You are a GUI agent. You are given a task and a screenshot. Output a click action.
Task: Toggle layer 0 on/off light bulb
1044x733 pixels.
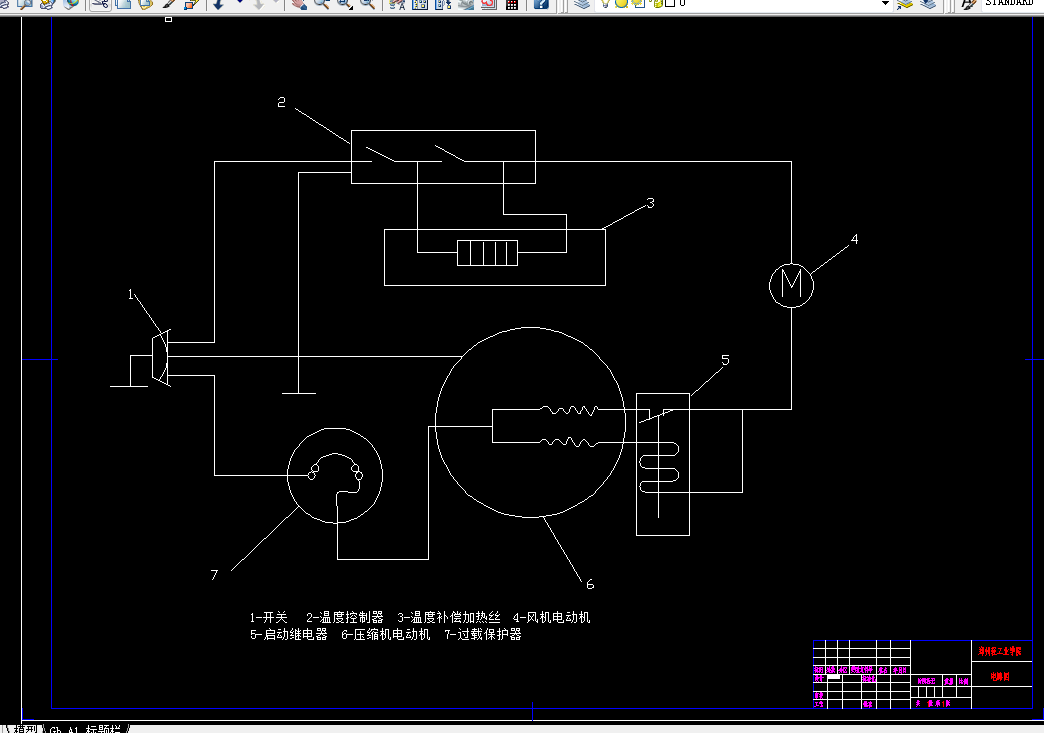(x=605, y=3)
